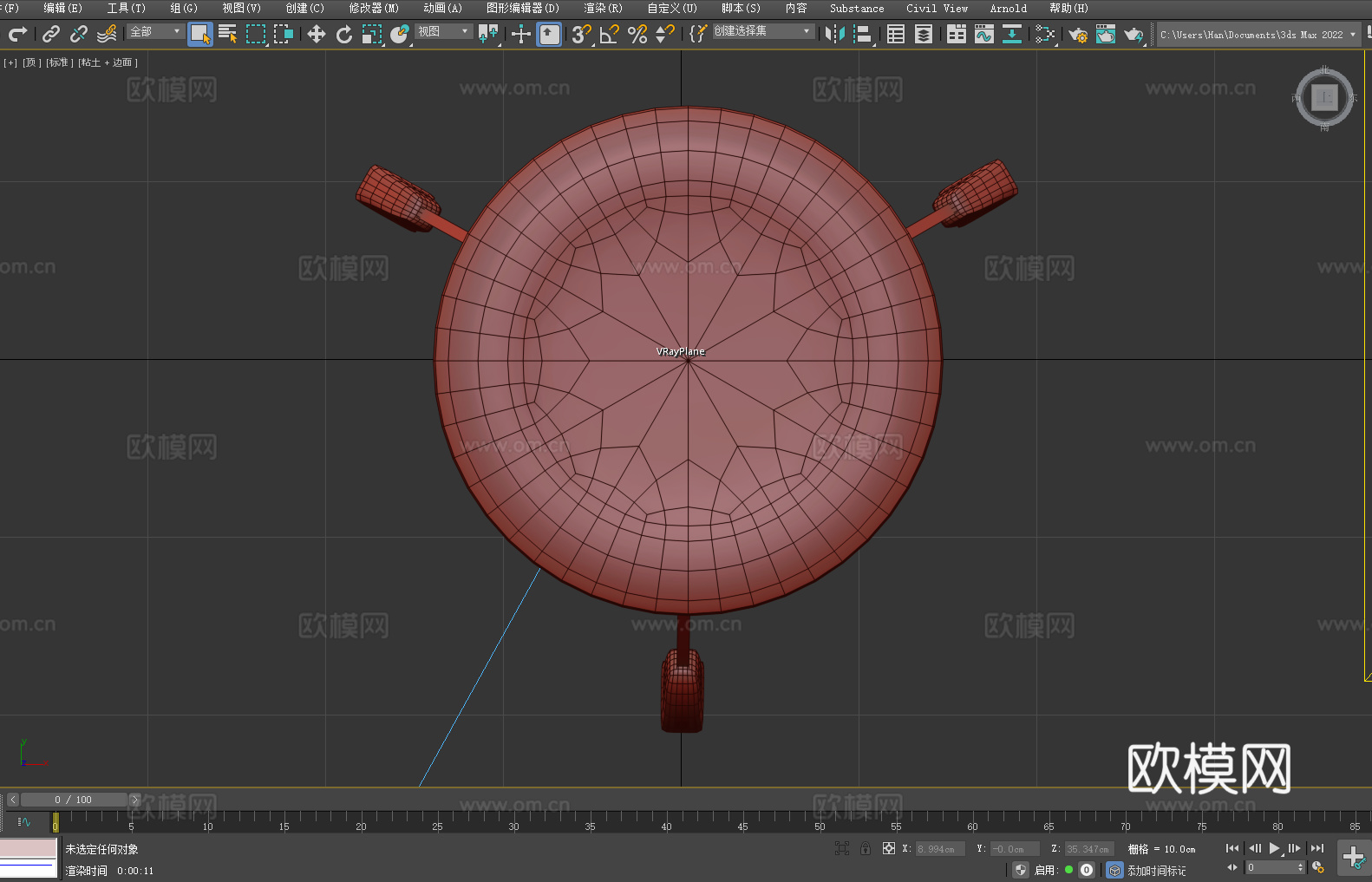Open 编辑(E) menu
Screen dimensions: 1372x882
tap(63, 8)
